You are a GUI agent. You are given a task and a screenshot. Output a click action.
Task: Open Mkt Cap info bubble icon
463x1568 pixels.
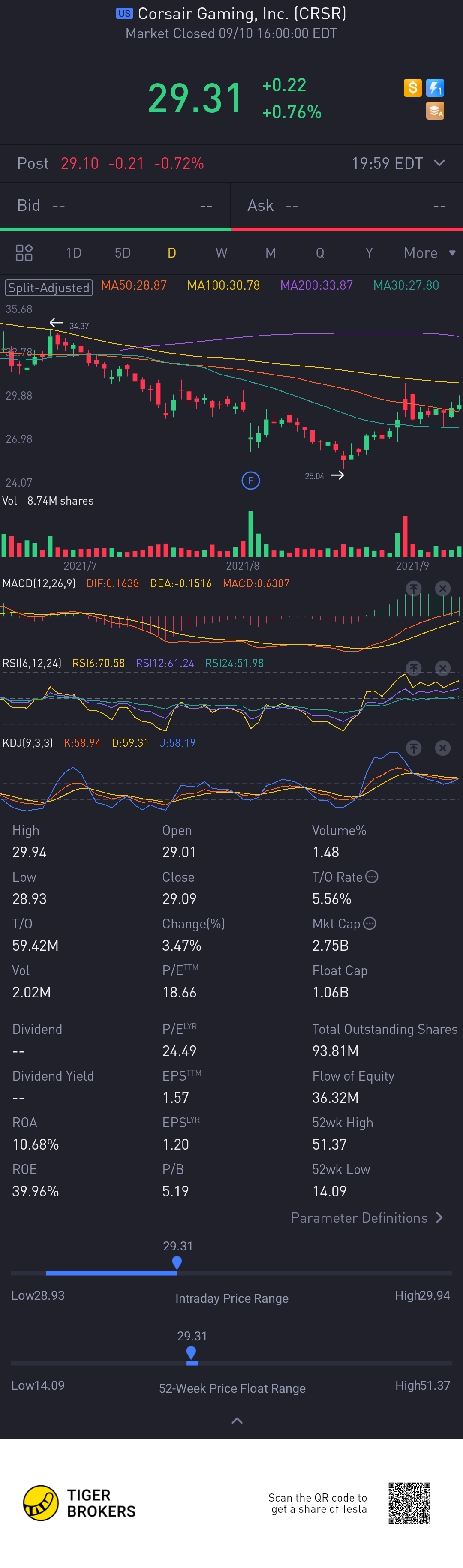369,923
